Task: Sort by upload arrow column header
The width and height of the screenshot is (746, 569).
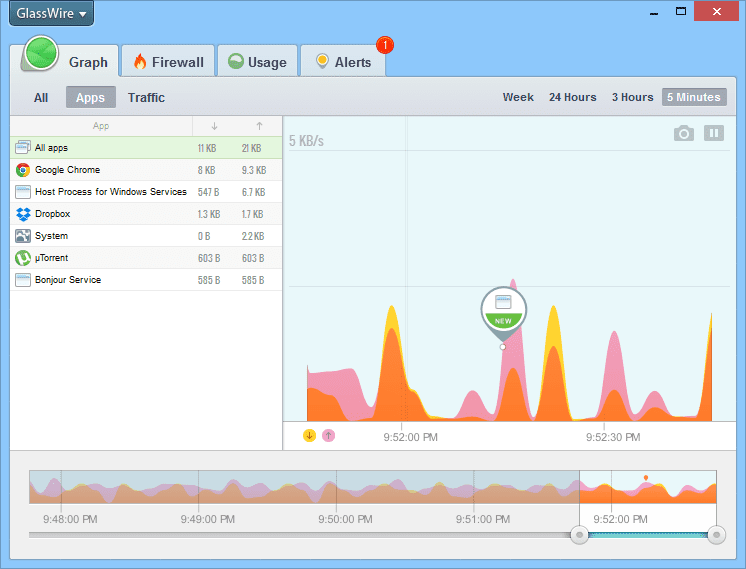Action: [x=259, y=126]
